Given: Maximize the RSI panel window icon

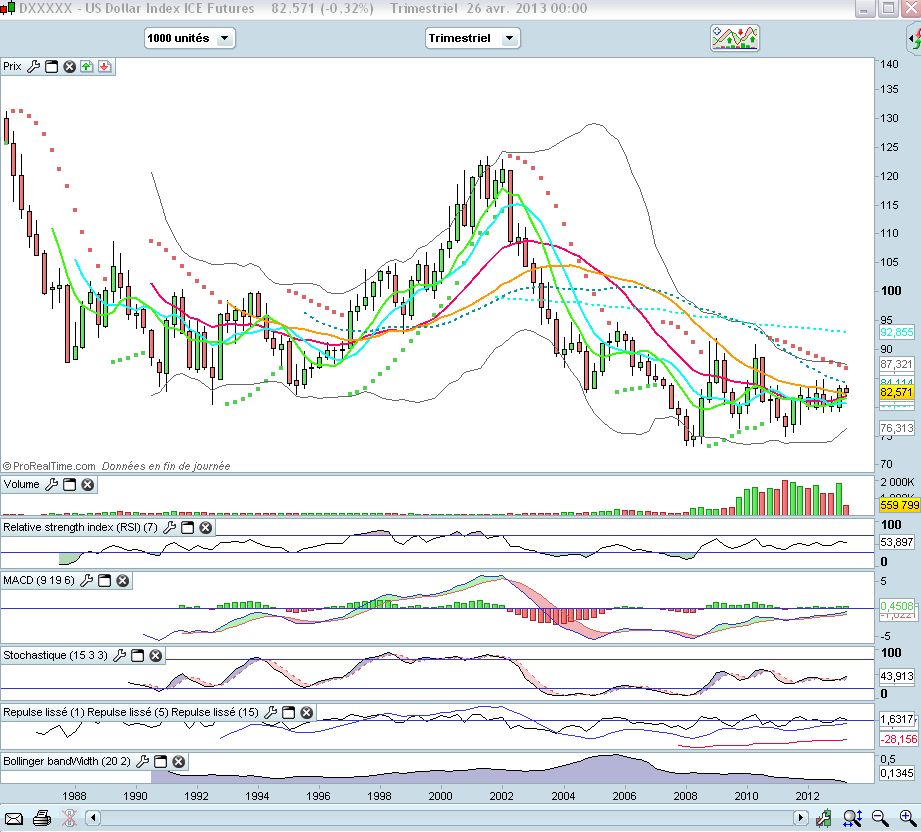Looking at the screenshot, I should pyautogui.click(x=187, y=528).
